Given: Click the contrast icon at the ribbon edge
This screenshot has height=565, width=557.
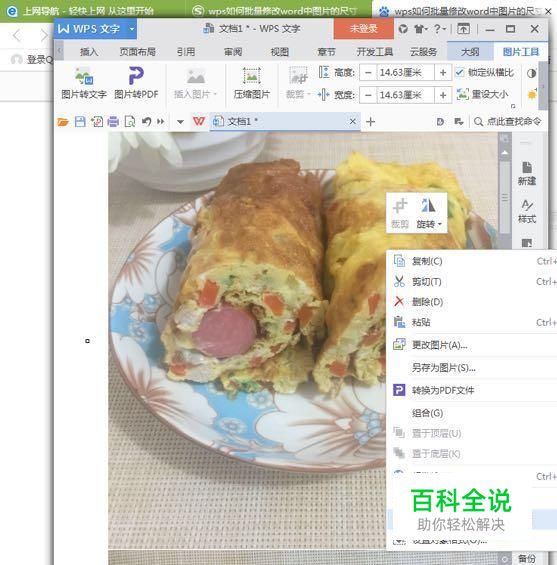Looking at the screenshot, I should tap(531, 74).
